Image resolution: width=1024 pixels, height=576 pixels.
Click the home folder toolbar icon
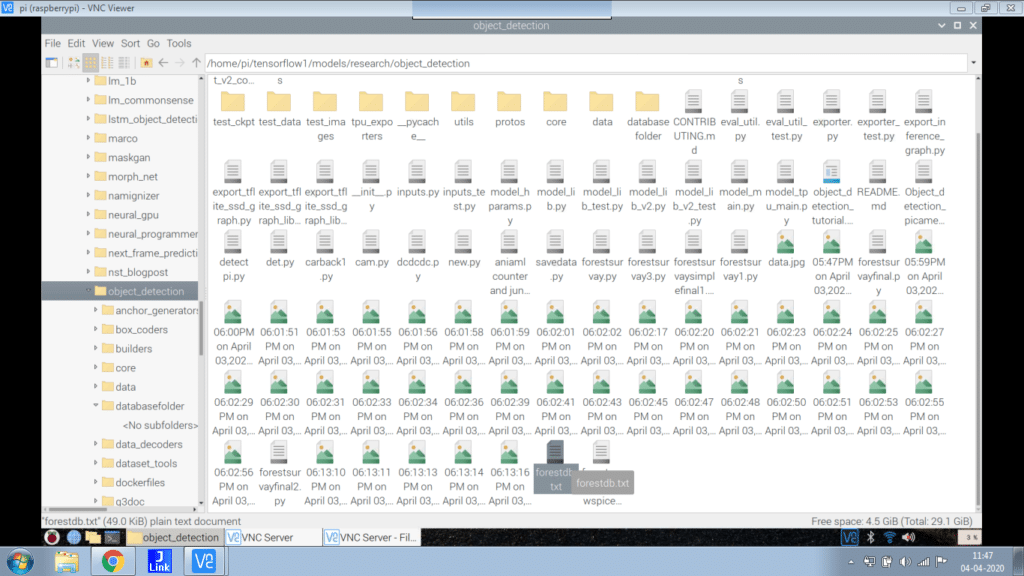(147, 63)
